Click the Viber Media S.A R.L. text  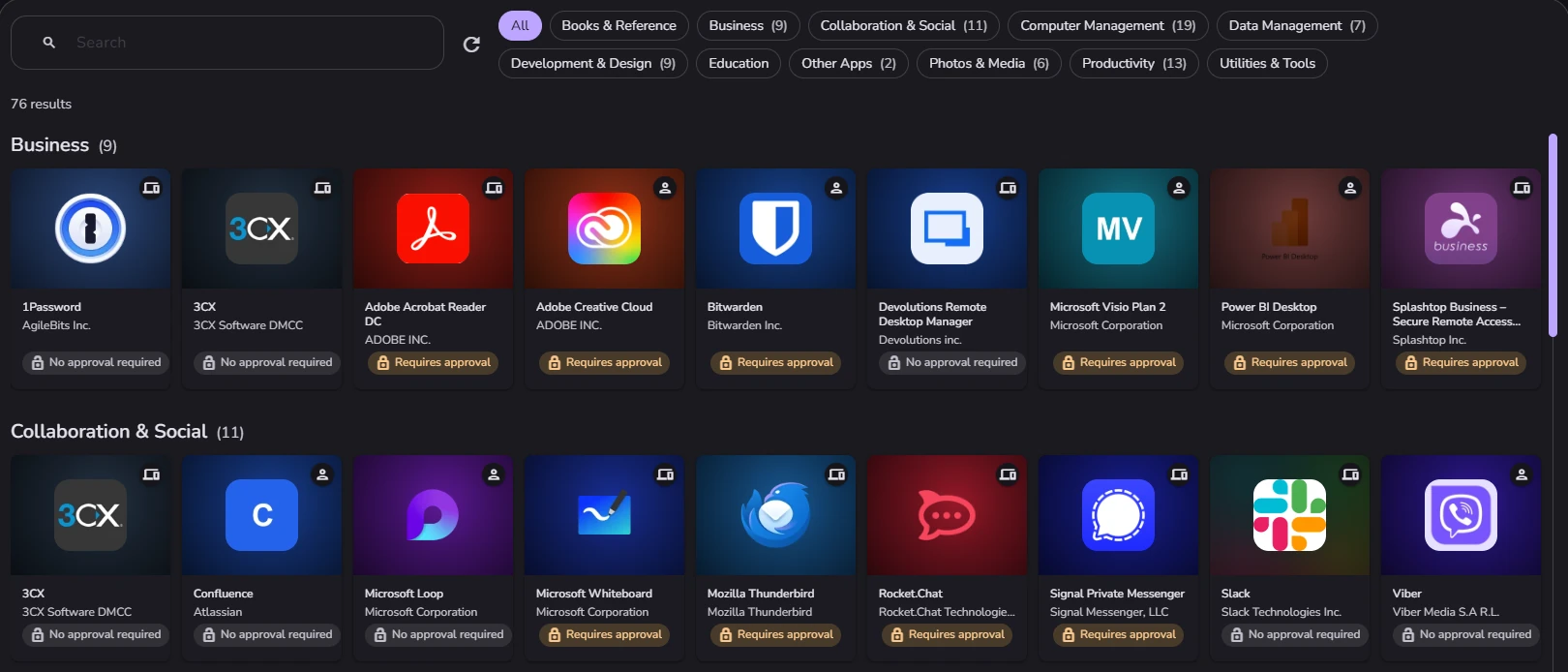click(1446, 612)
